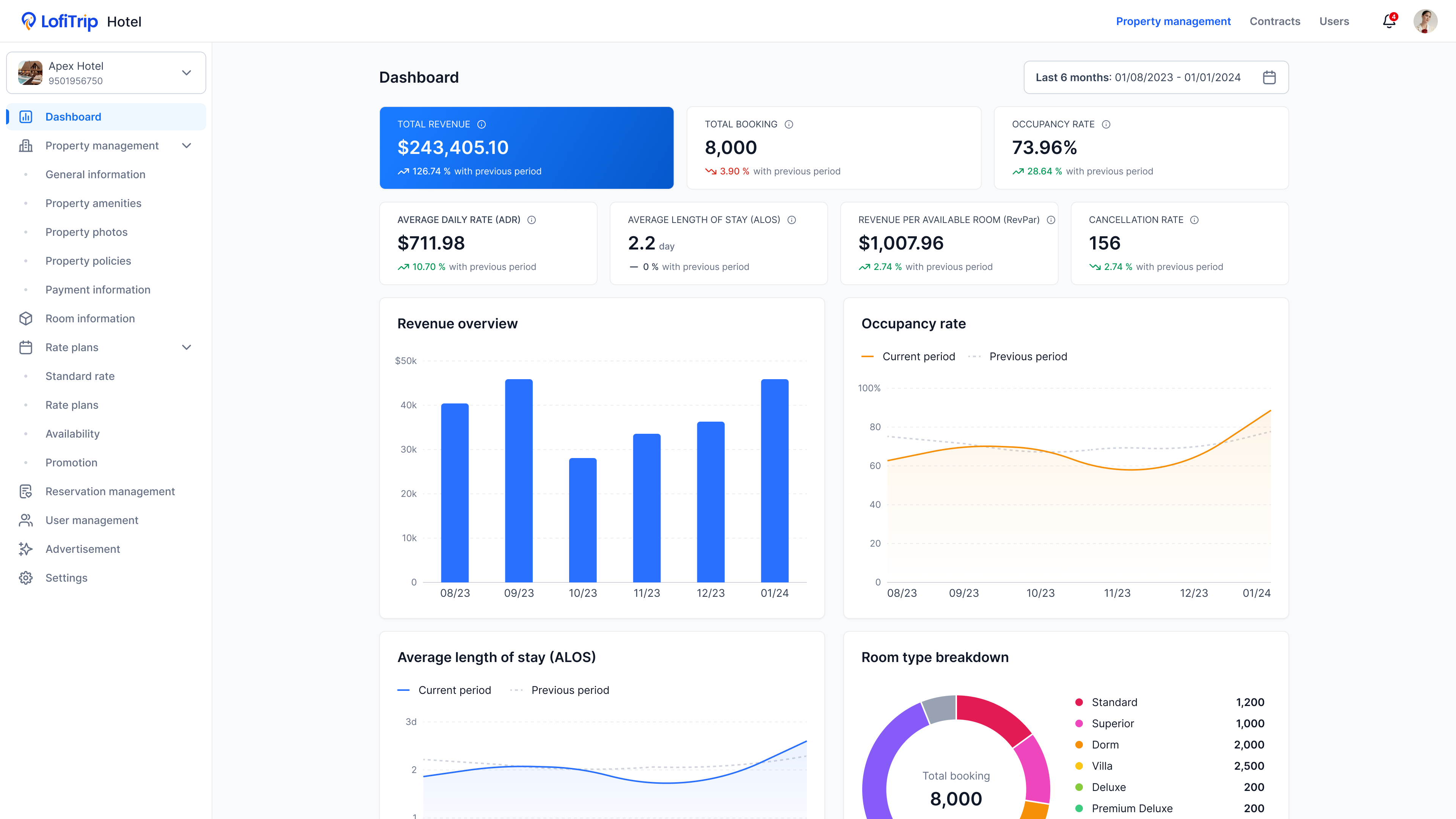Click the User management people icon

click(x=26, y=521)
